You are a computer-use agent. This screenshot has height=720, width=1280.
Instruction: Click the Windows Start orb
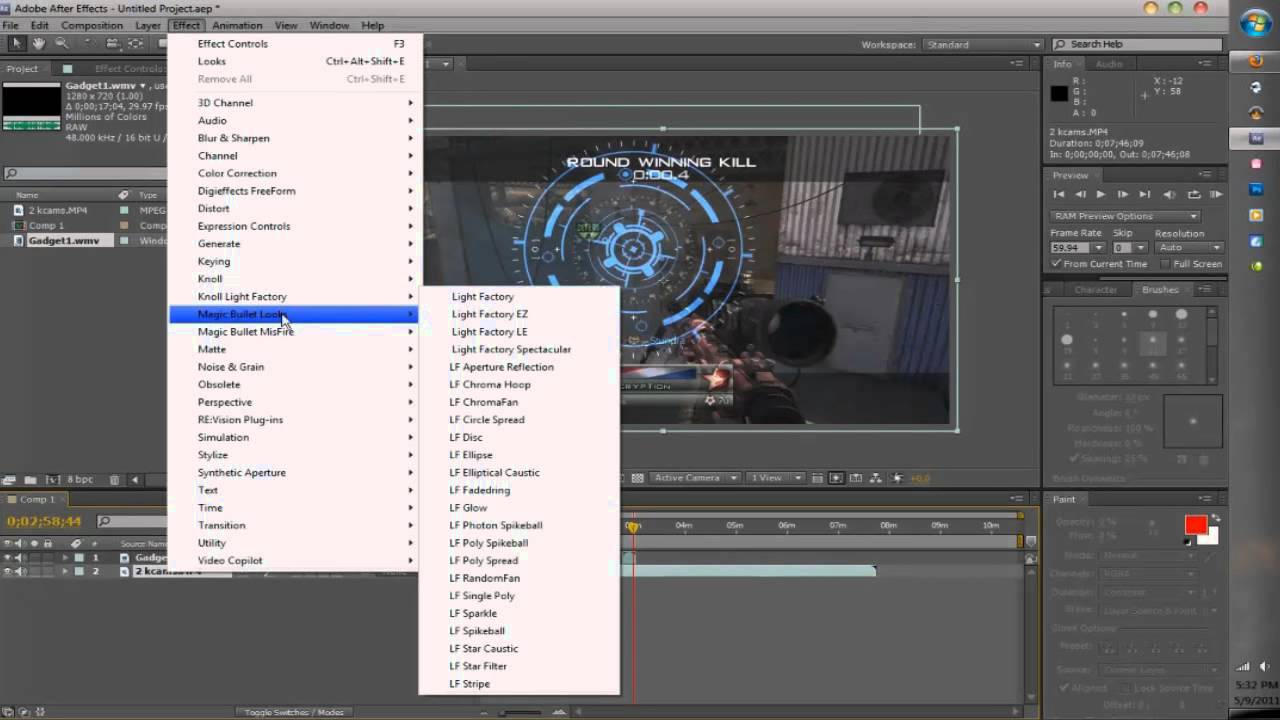pyautogui.click(x=1255, y=22)
